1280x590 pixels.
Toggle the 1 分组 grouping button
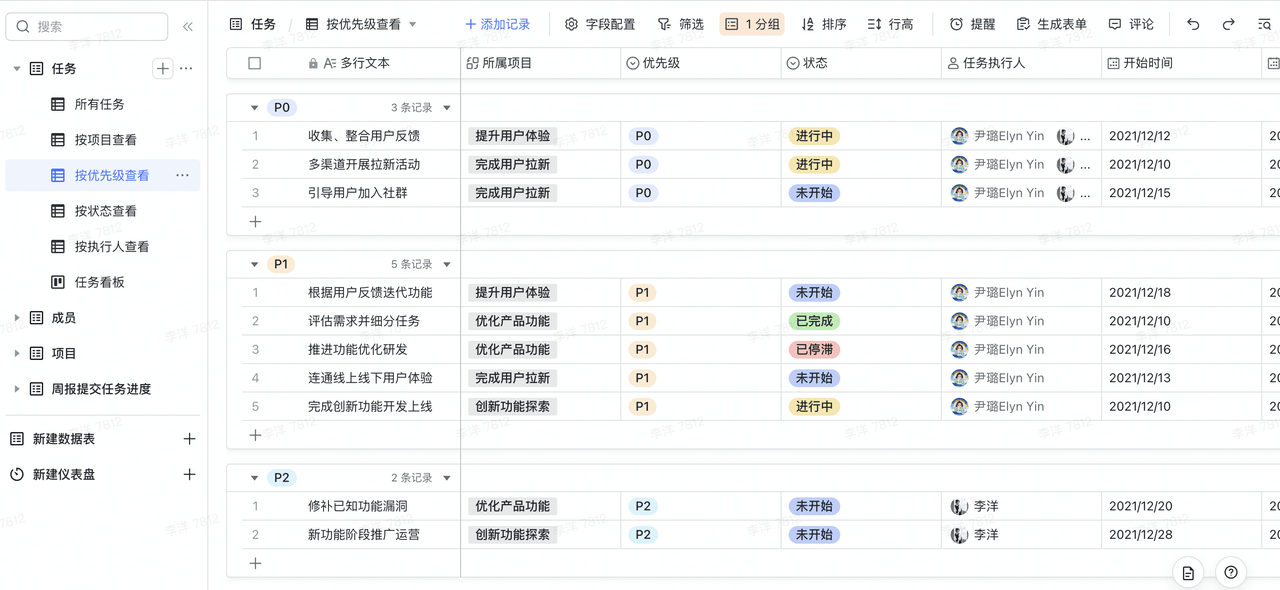[752, 24]
